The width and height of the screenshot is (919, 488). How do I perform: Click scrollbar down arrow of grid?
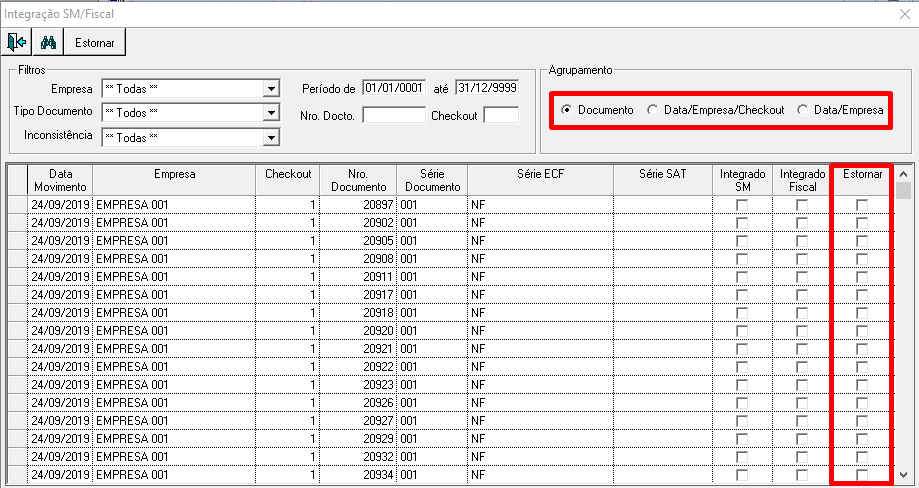click(904, 475)
